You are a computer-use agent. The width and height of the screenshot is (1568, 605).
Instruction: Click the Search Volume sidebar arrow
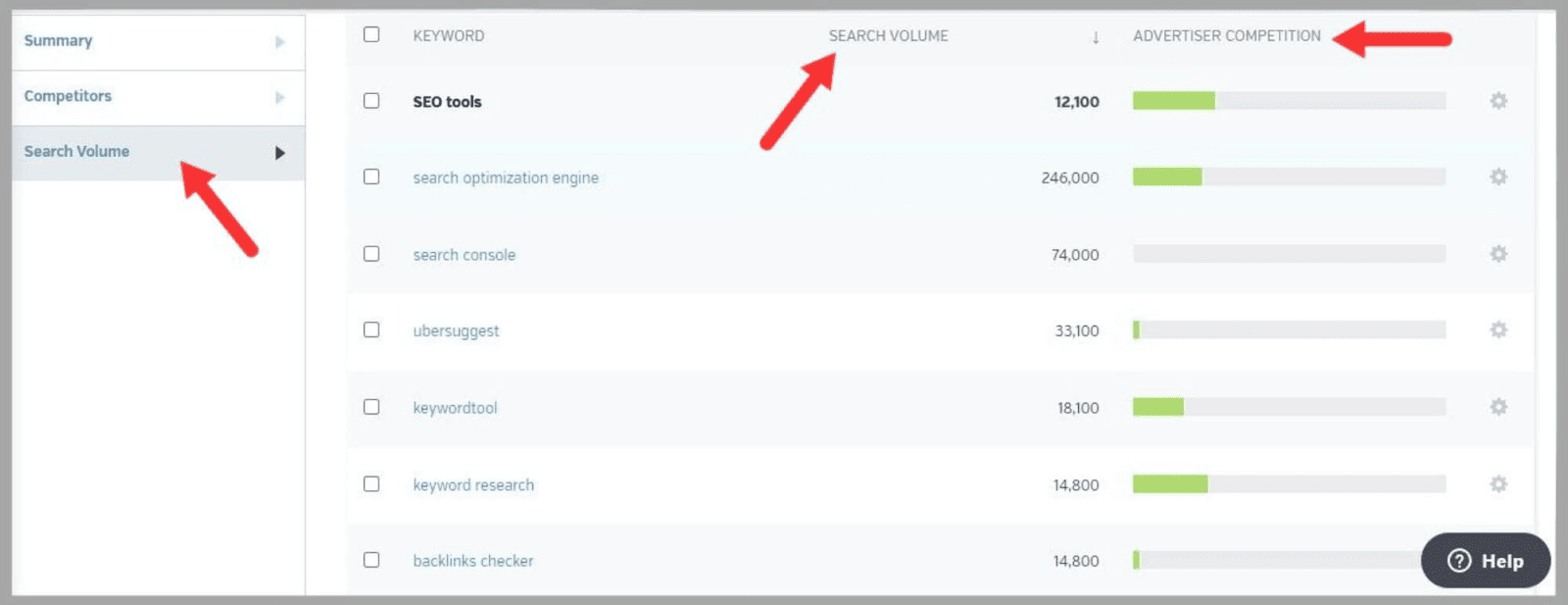click(x=280, y=153)
